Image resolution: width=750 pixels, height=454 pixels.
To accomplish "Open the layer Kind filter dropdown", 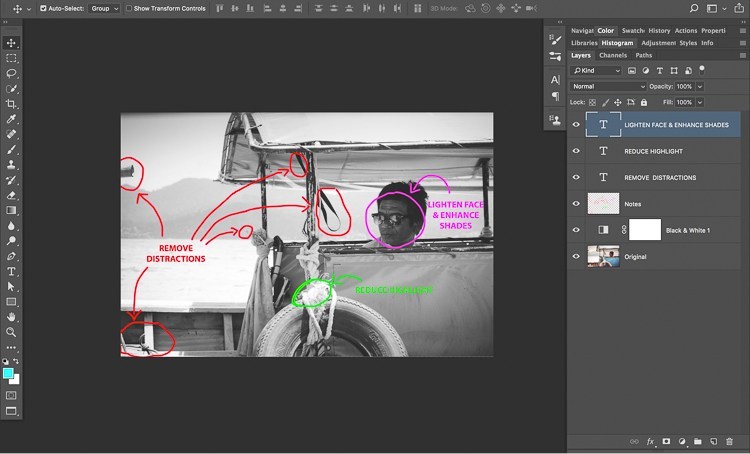I will (x=596, y=71).
